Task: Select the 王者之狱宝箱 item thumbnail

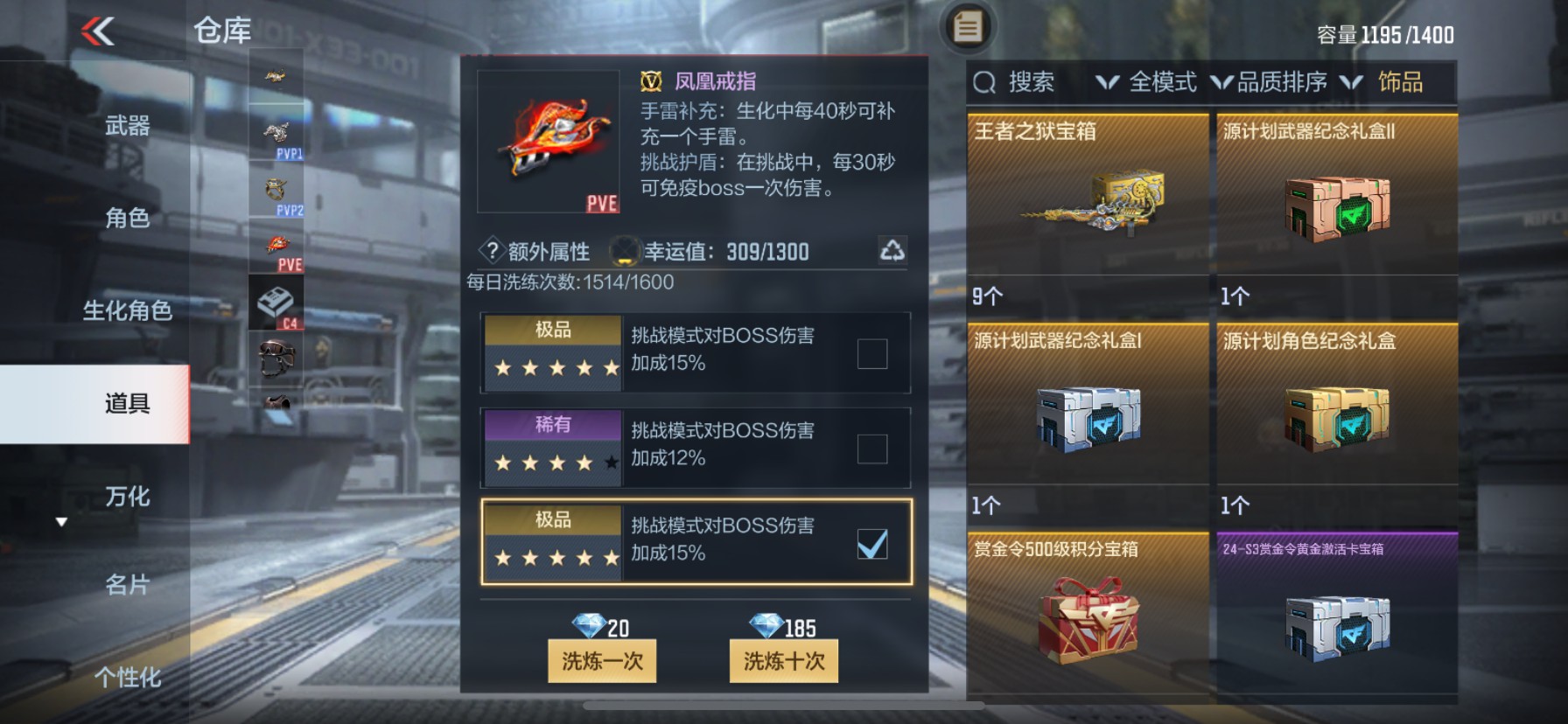Action: (x=1088, y=202)
